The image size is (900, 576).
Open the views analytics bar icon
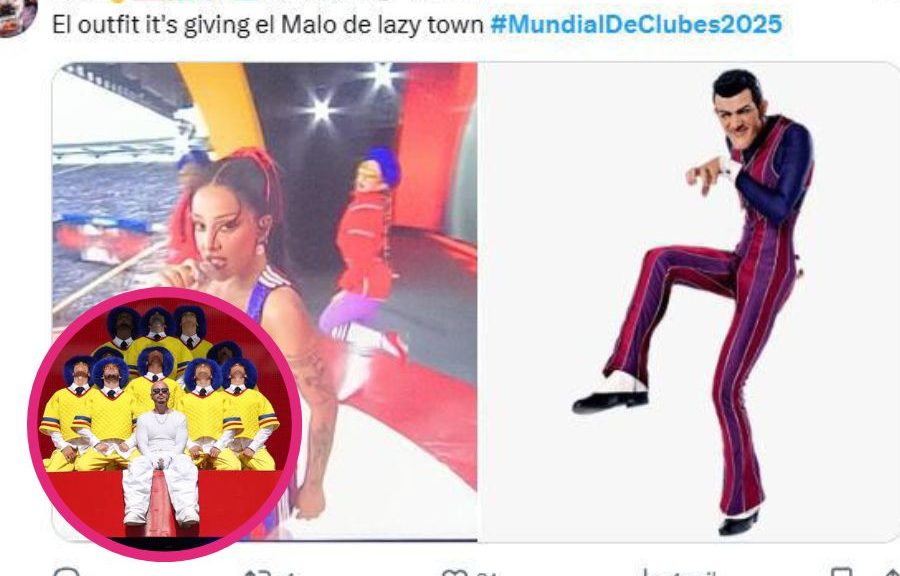(x=647, y=572)
